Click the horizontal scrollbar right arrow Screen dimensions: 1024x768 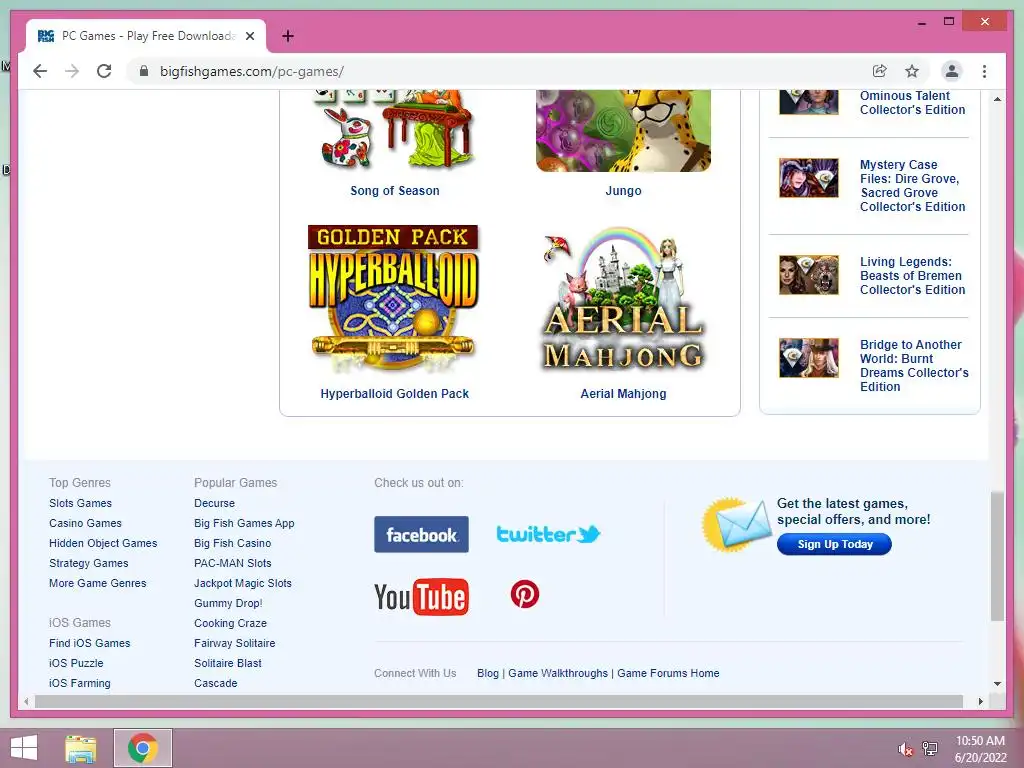tap(980, 701)
